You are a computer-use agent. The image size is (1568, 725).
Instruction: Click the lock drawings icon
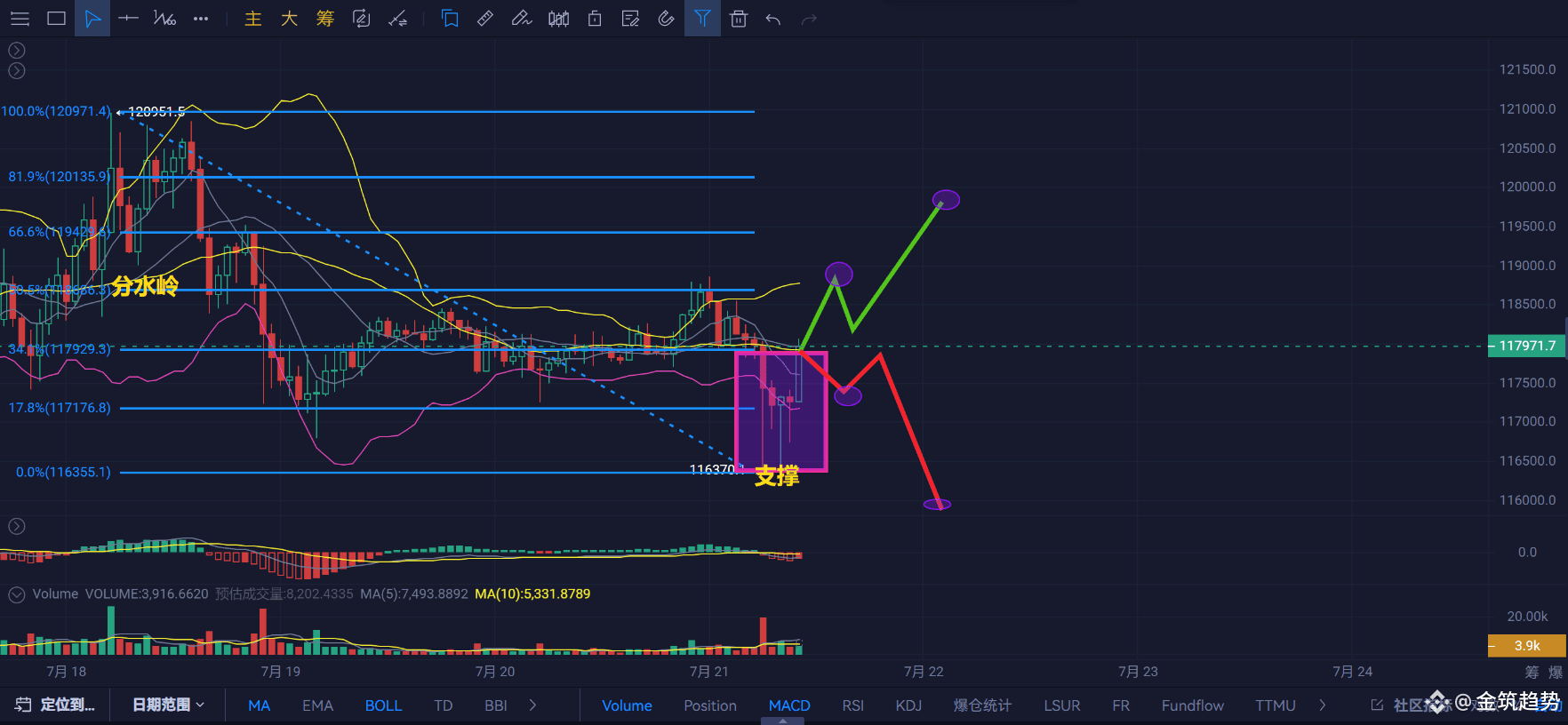(x=595, y=19)
